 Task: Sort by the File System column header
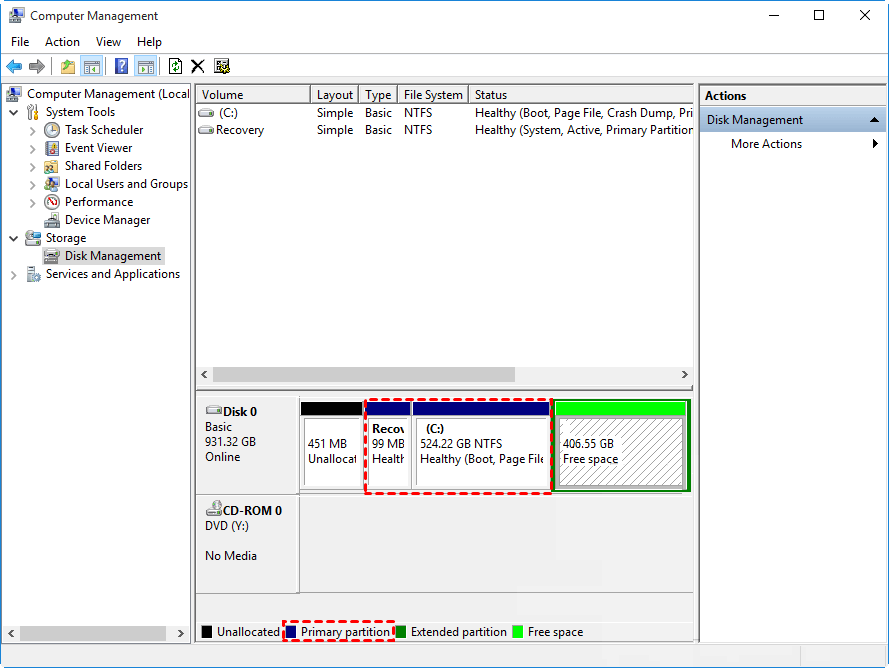pyautogui.click(x=433, y=95)
